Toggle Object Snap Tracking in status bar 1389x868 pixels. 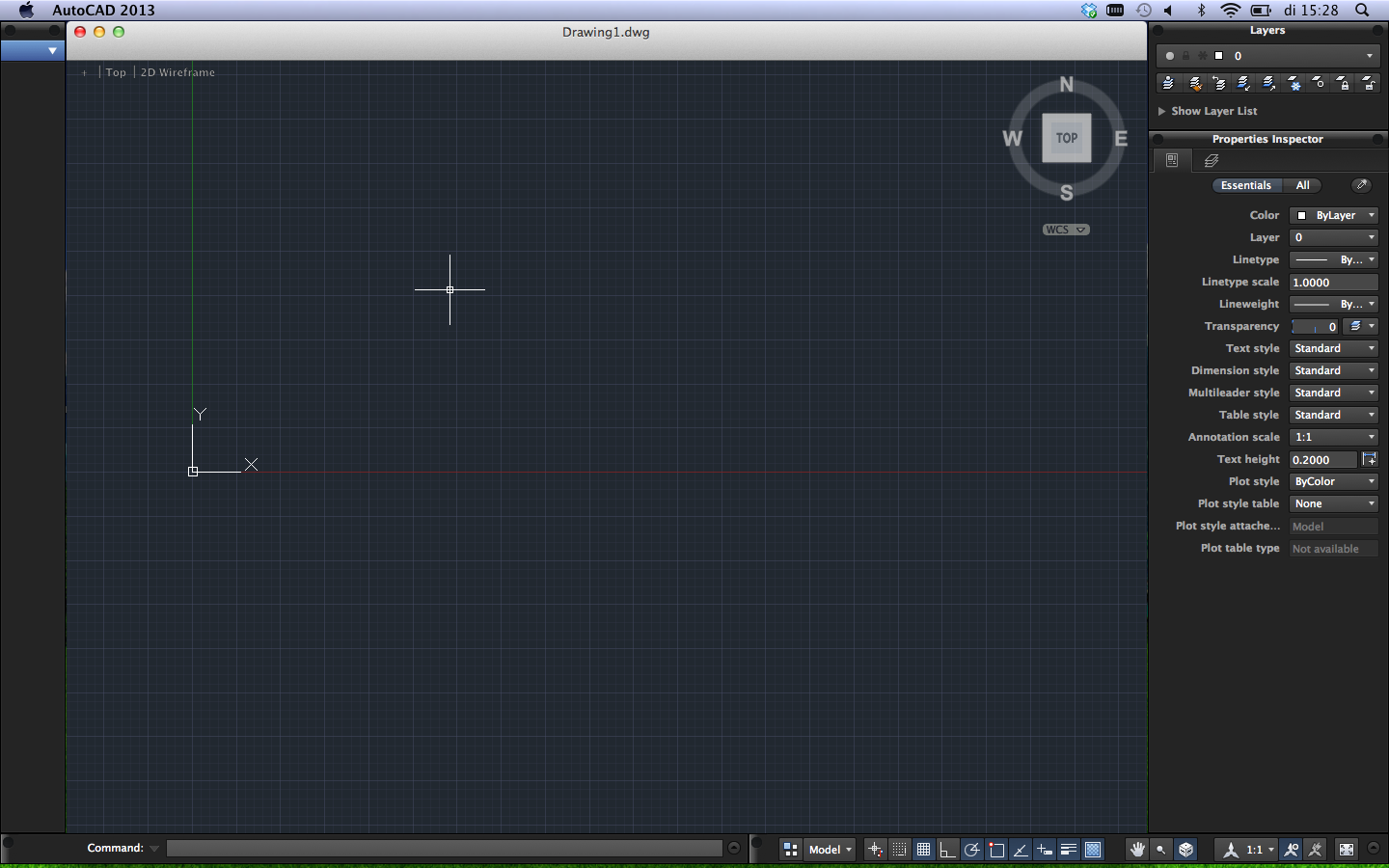tap(1021, 850)
